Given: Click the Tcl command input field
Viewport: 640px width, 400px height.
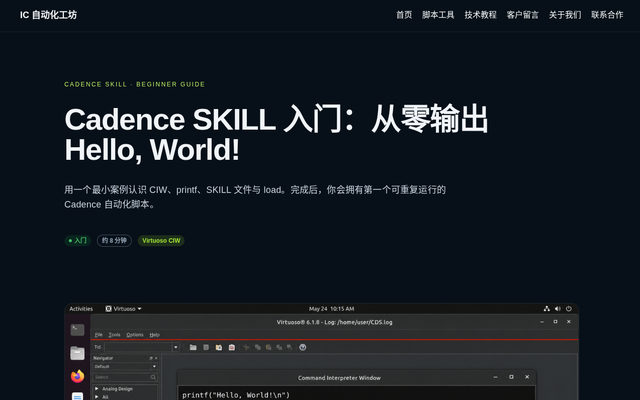Looking at the screenshot, I should [x=138, y=347].
